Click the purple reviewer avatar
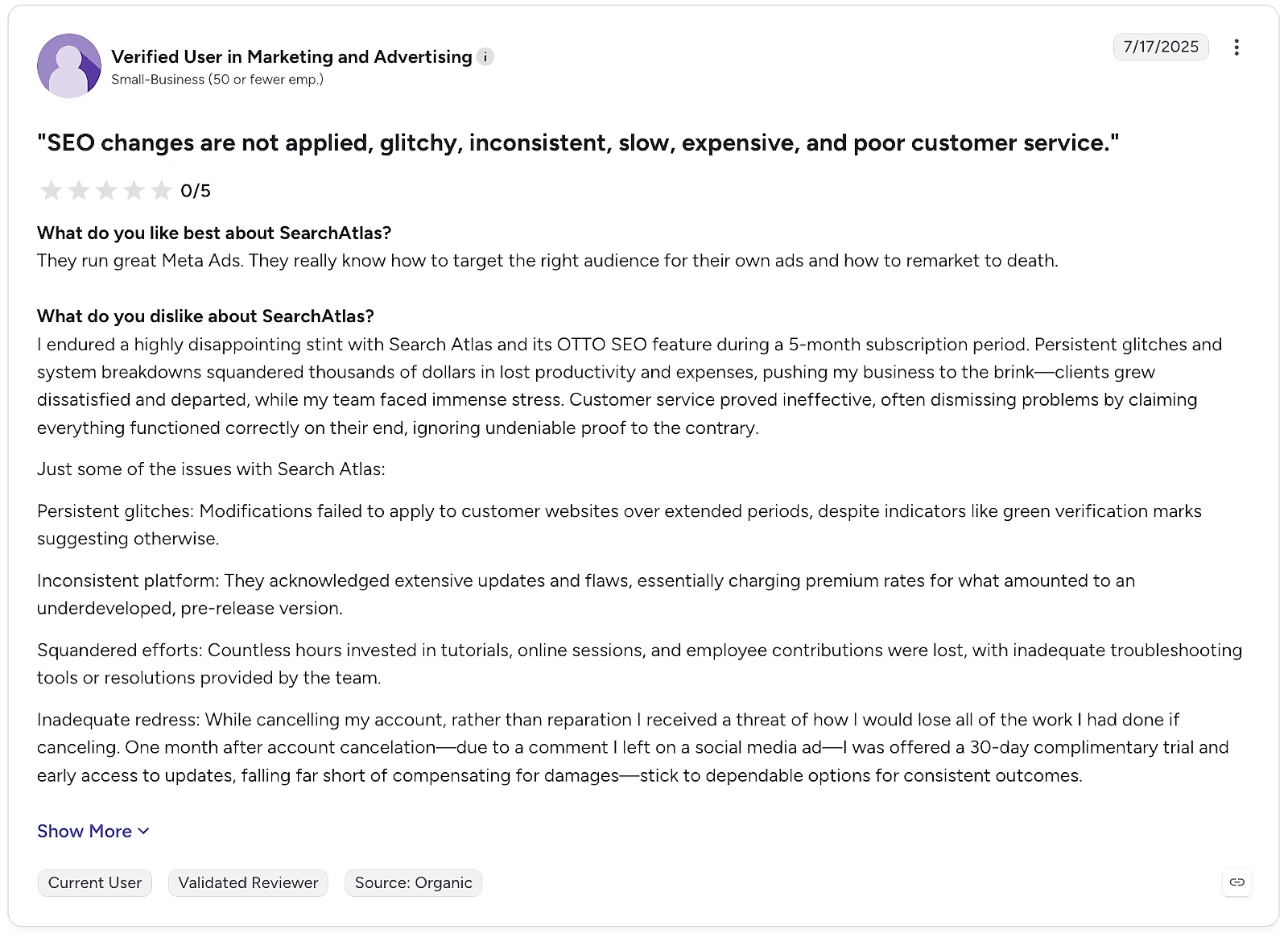 (69, 66)
